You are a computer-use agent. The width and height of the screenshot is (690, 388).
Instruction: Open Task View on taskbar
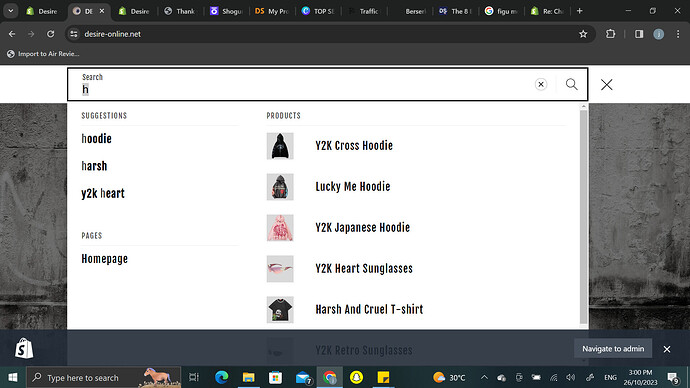tap(194, 377)
